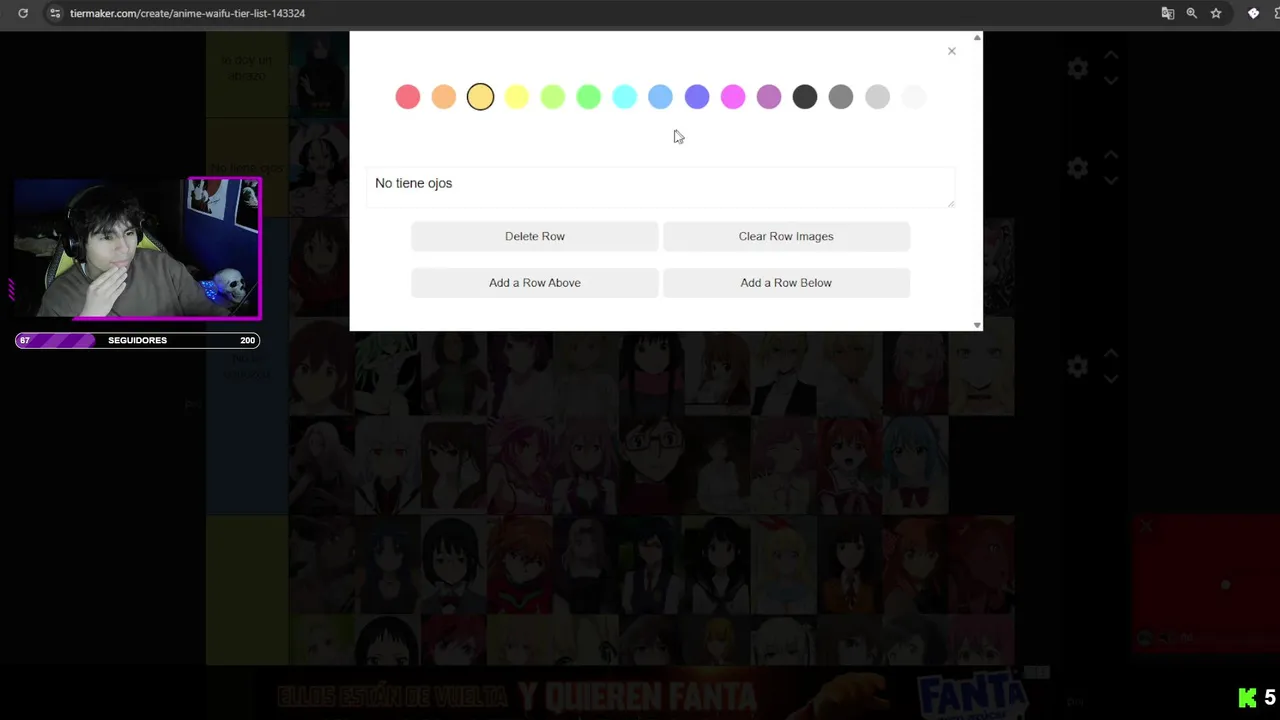Bookmark this page with the star icon
Viewport: 1280px width, 720px height.
(x=1216, y=13)
